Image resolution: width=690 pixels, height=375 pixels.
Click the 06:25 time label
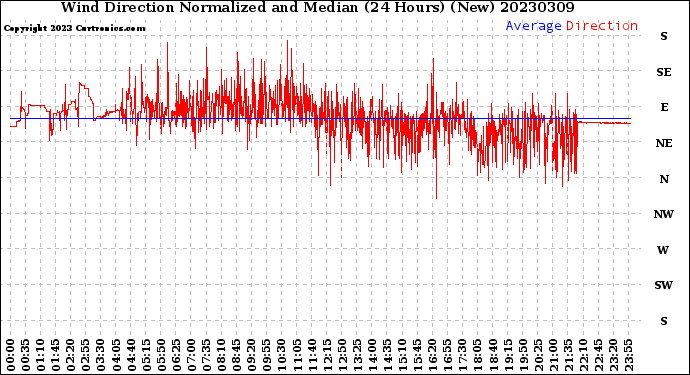[176, 356]
